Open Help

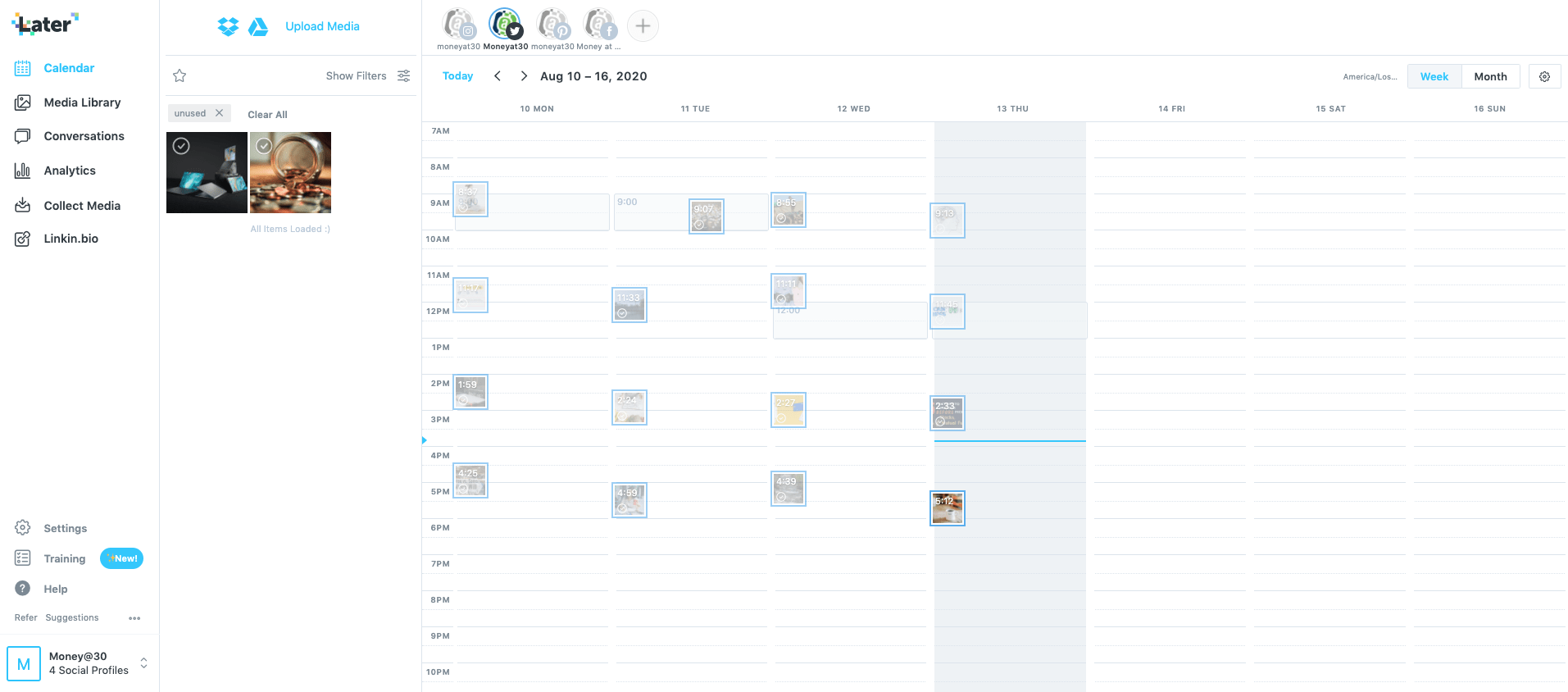point(55,590)
